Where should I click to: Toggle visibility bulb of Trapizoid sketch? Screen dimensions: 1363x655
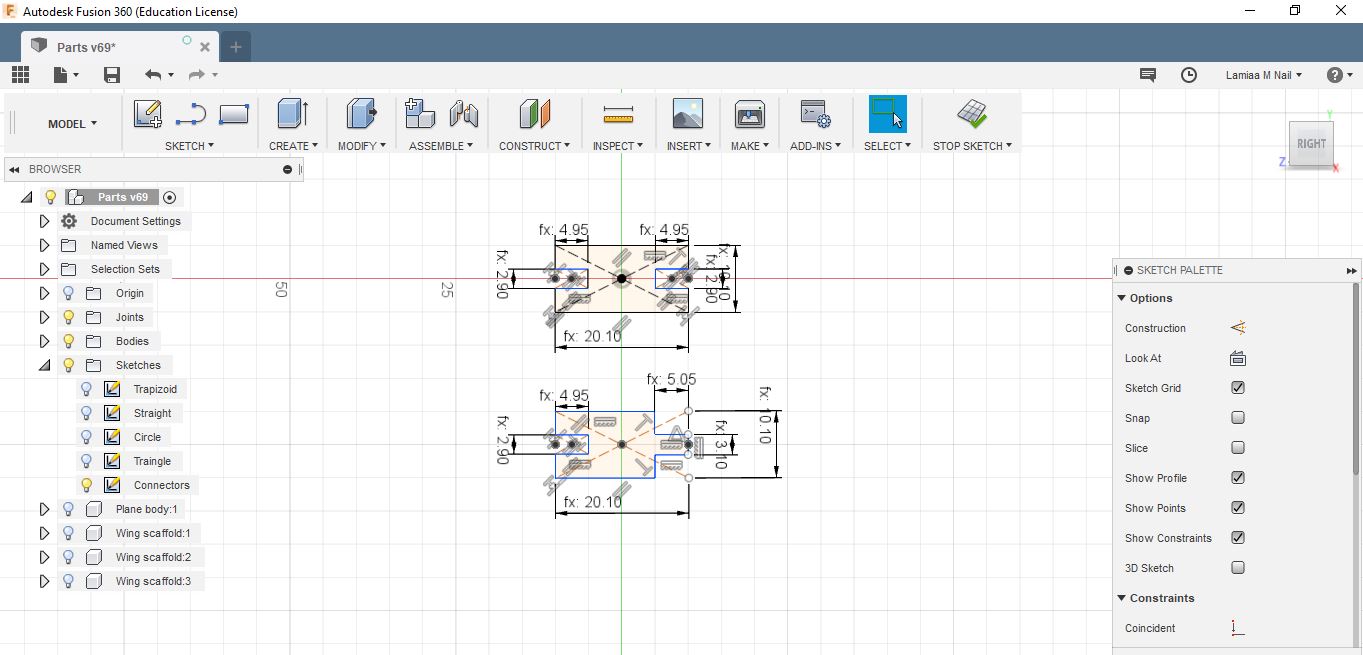point(87,389)
